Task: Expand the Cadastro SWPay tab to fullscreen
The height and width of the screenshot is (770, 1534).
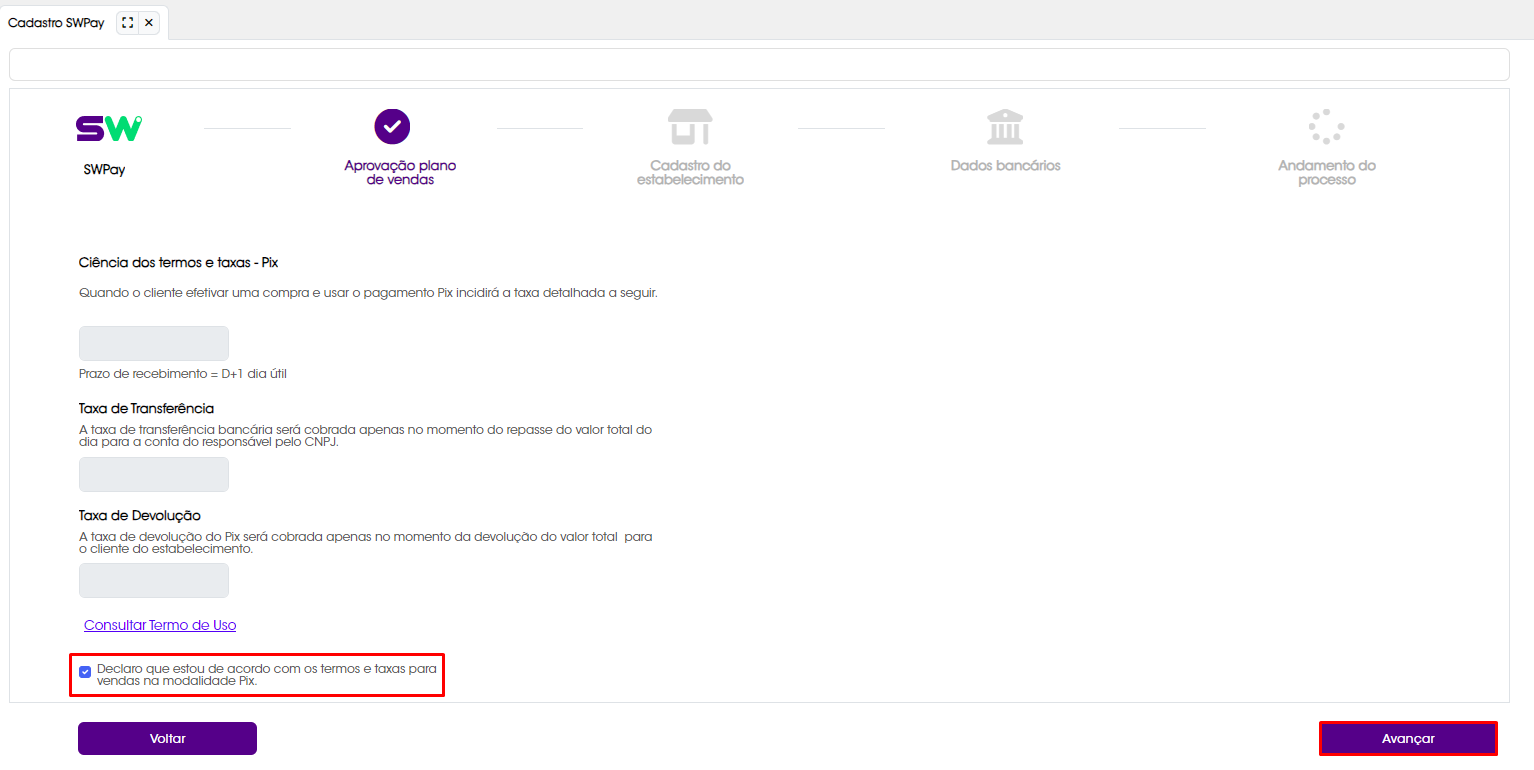Action: point(127,22)
